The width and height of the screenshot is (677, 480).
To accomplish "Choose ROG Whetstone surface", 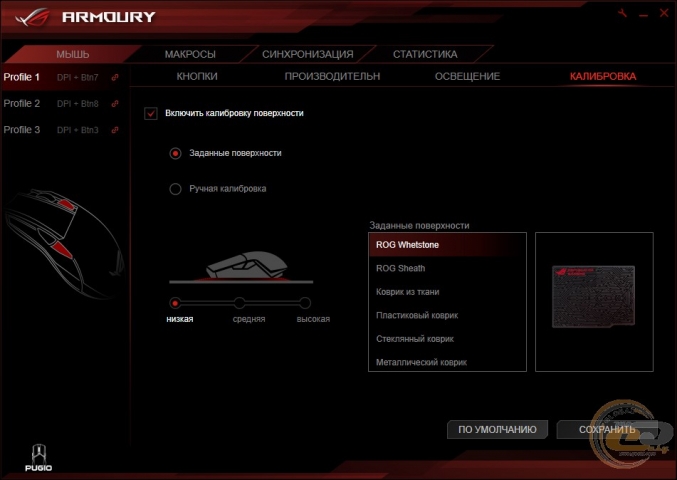I will (447, 245).
